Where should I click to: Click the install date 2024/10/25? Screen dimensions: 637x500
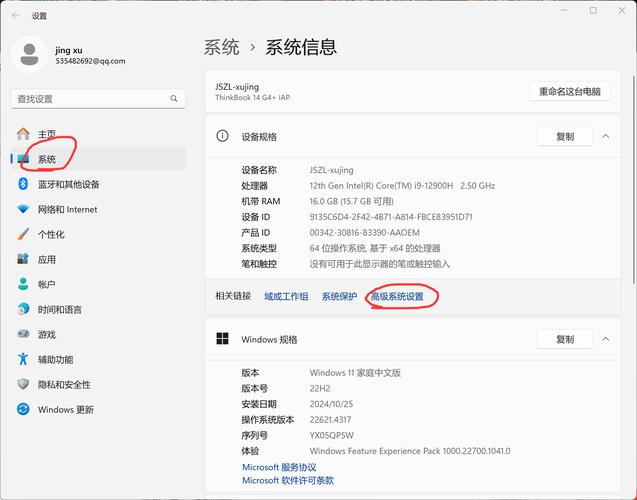coord(331,404)
